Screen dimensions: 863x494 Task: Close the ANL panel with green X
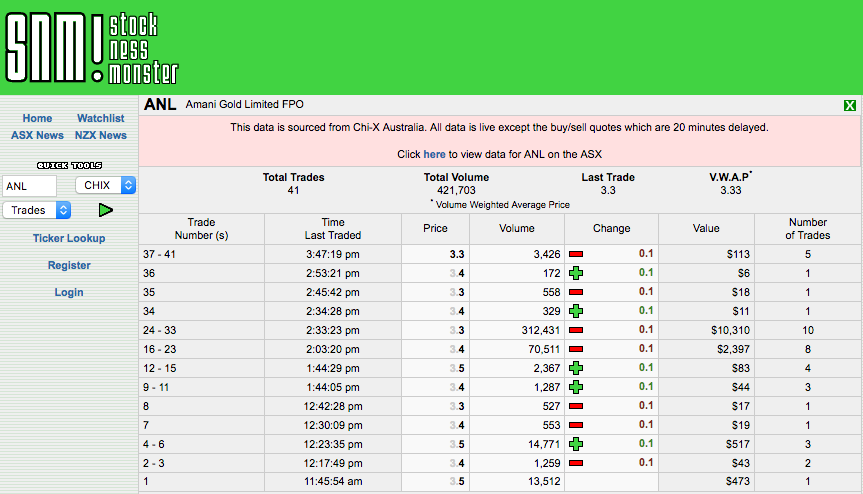pyautogui.click(x=850, y=106)
